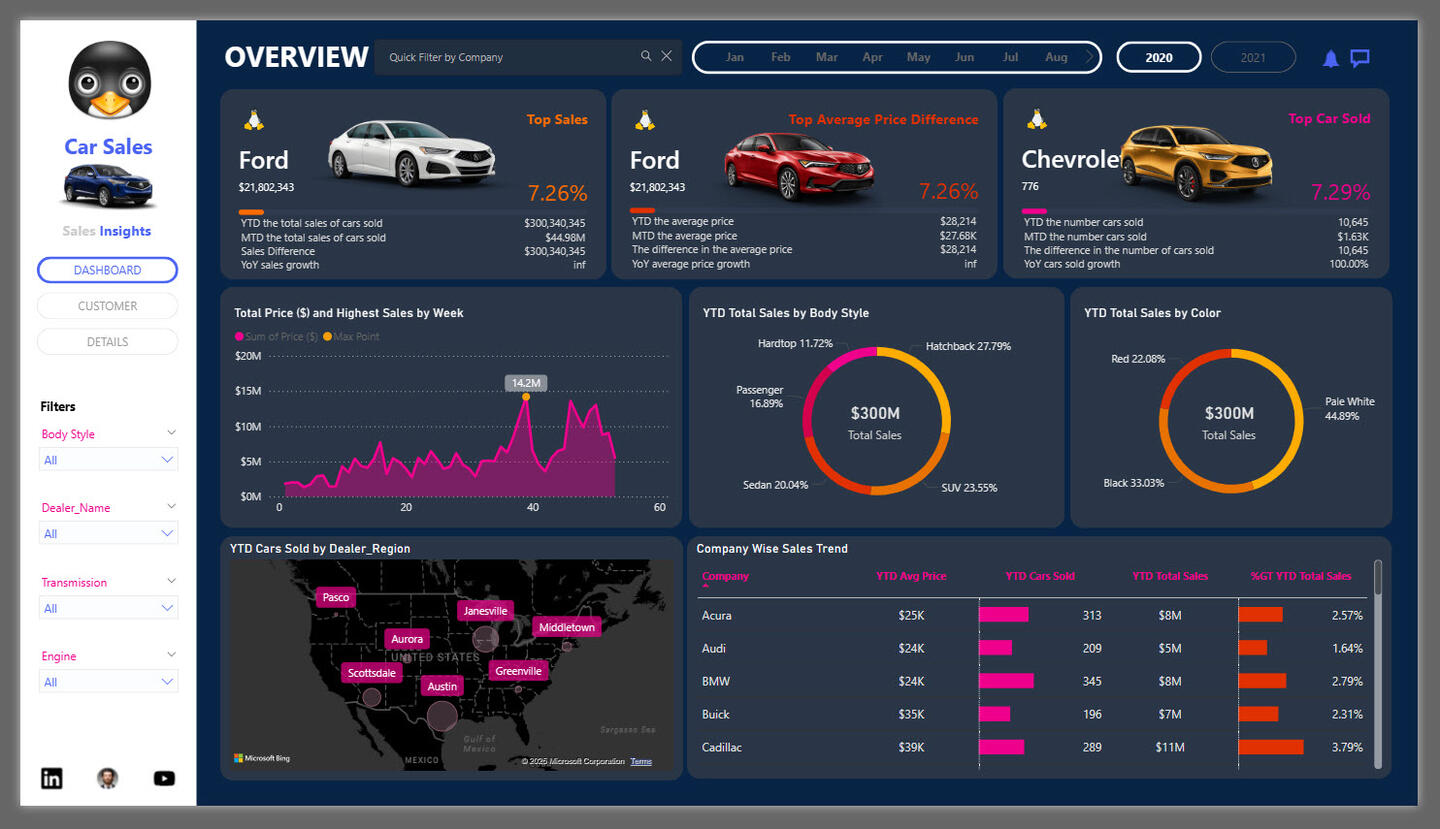Sort table by Company column header
The image size is (1440, 829).
pos(725,576)
